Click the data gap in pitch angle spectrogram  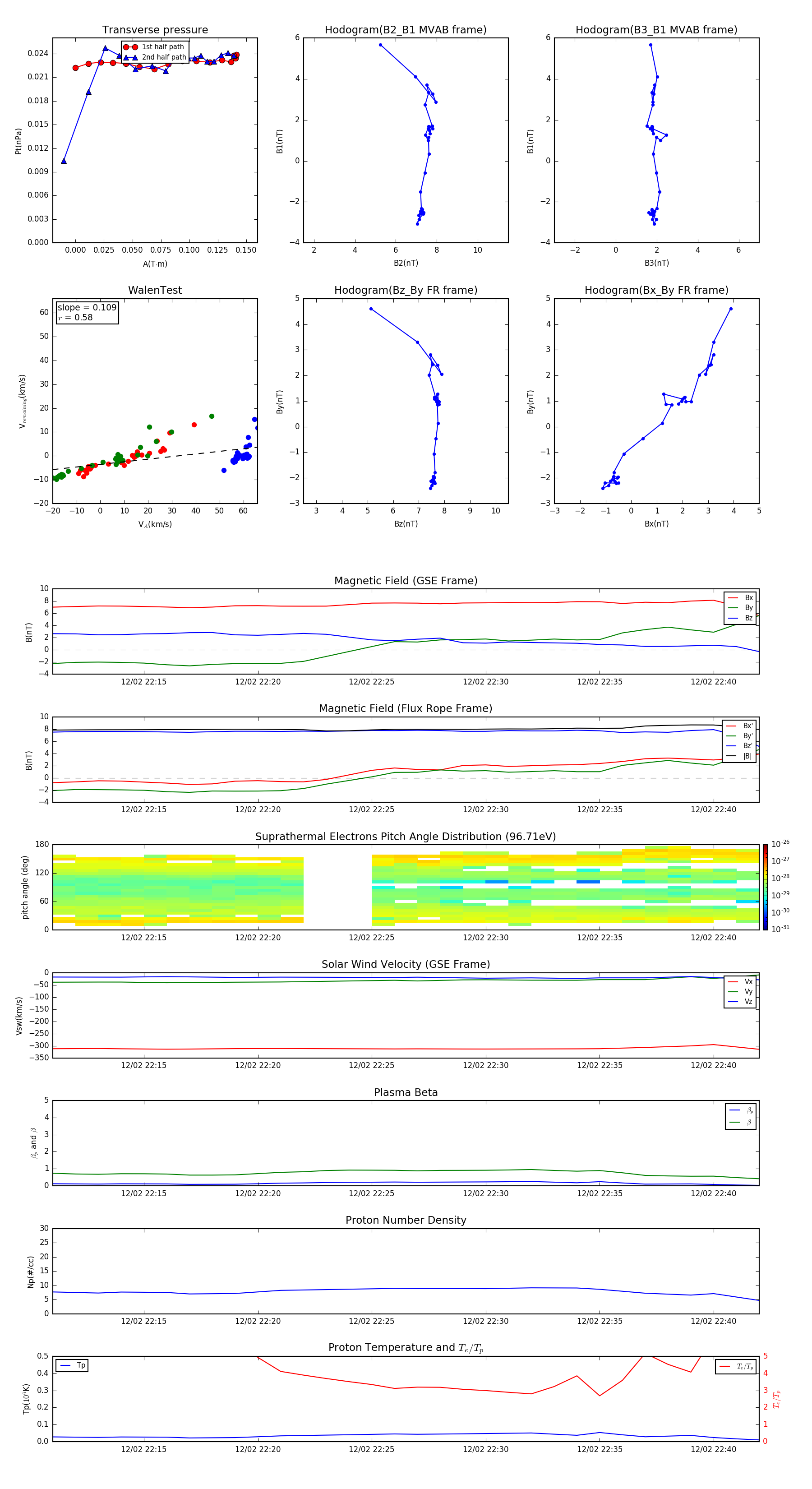[x=337, y=887]
